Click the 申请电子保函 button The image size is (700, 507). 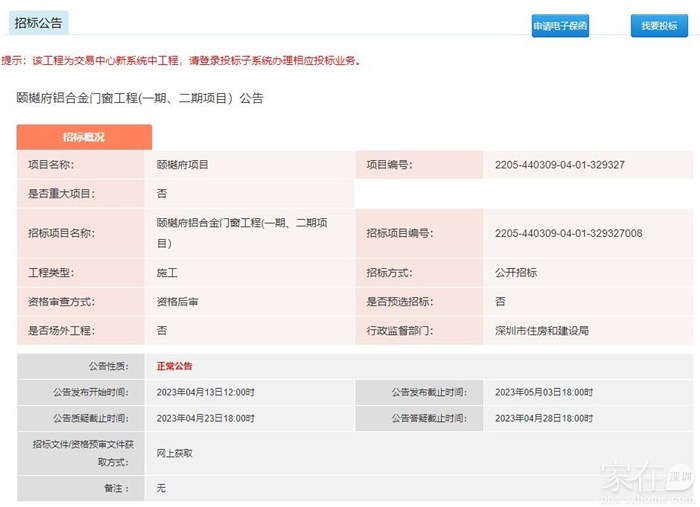click(560, 26)
